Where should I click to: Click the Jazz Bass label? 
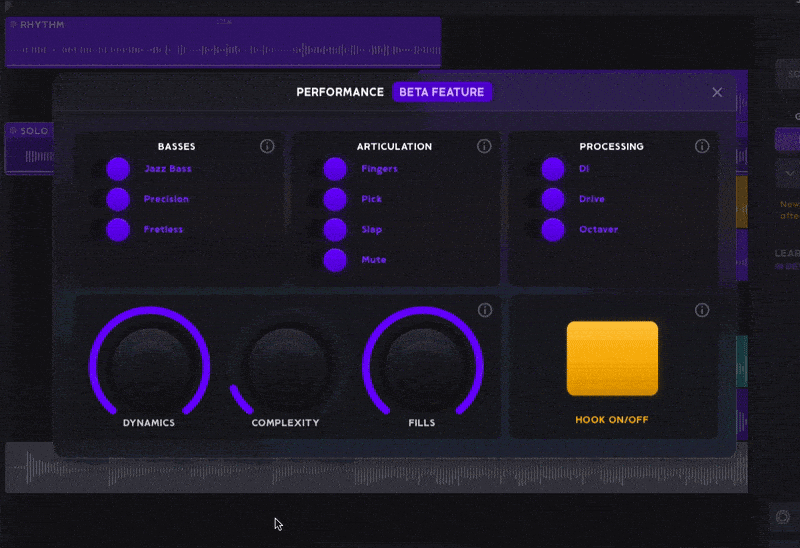point(168,169)
